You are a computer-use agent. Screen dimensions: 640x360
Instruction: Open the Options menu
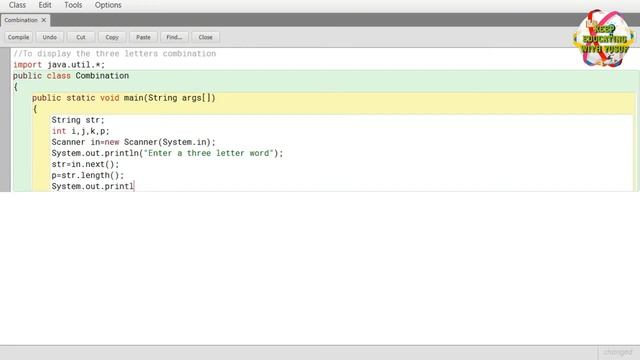point(108,5)
